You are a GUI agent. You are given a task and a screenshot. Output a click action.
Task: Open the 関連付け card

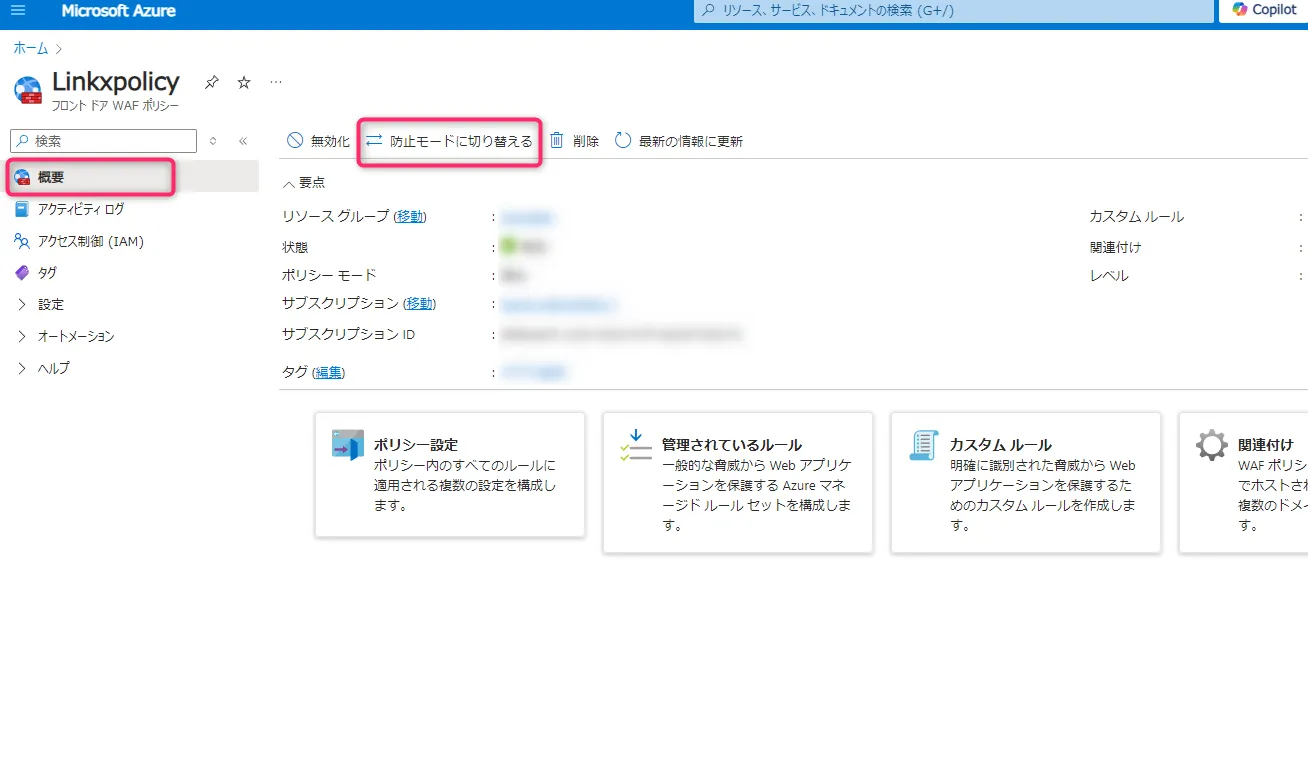coord(1244,482)
